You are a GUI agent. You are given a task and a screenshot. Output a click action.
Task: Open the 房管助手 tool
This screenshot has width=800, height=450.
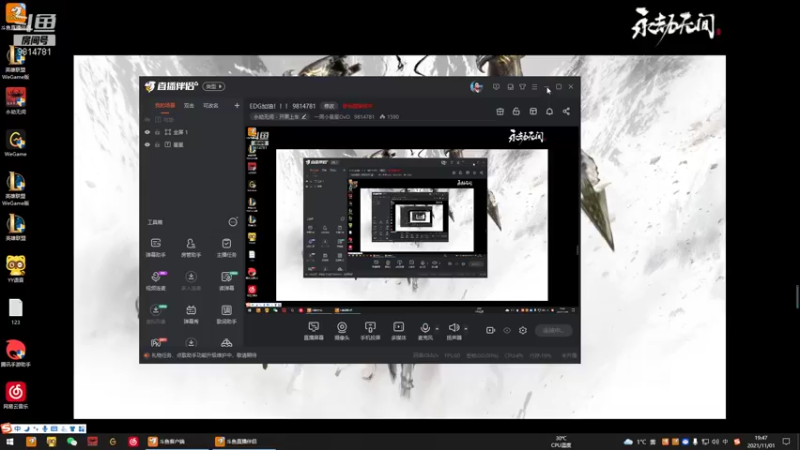click(x=191, y=247)
